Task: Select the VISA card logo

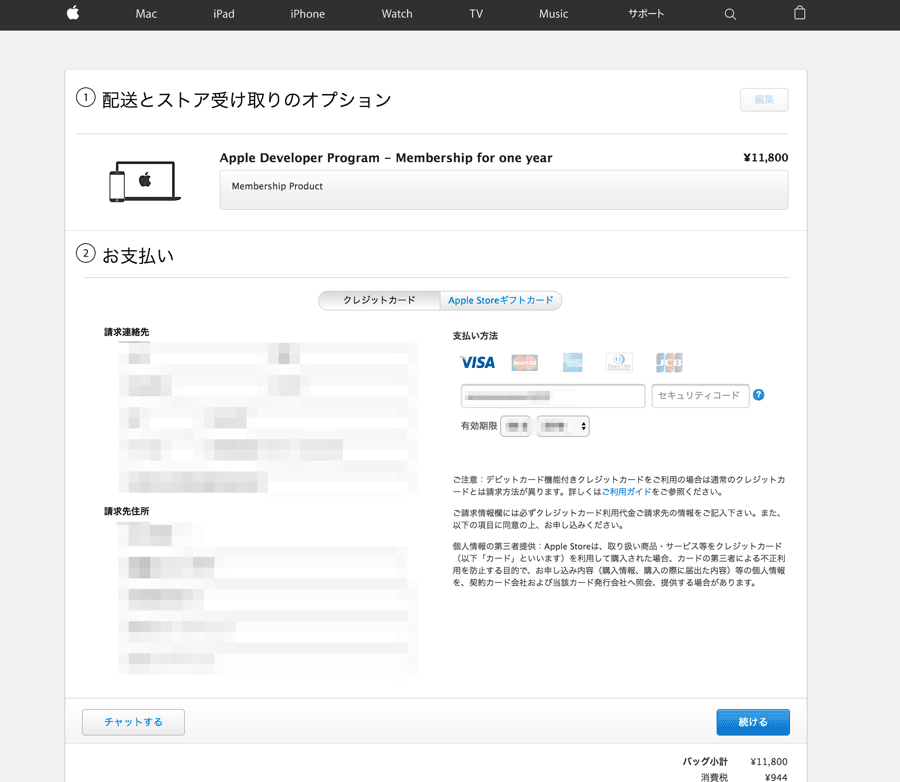Action: click(x=478, y=362)
